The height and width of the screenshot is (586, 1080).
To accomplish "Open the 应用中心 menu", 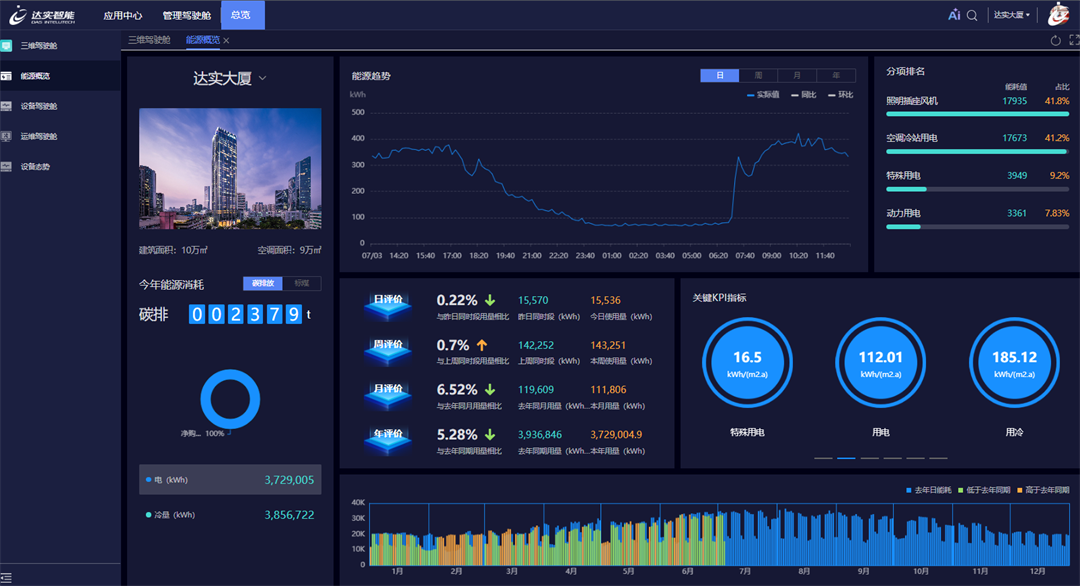I will [x=122, y=16].
